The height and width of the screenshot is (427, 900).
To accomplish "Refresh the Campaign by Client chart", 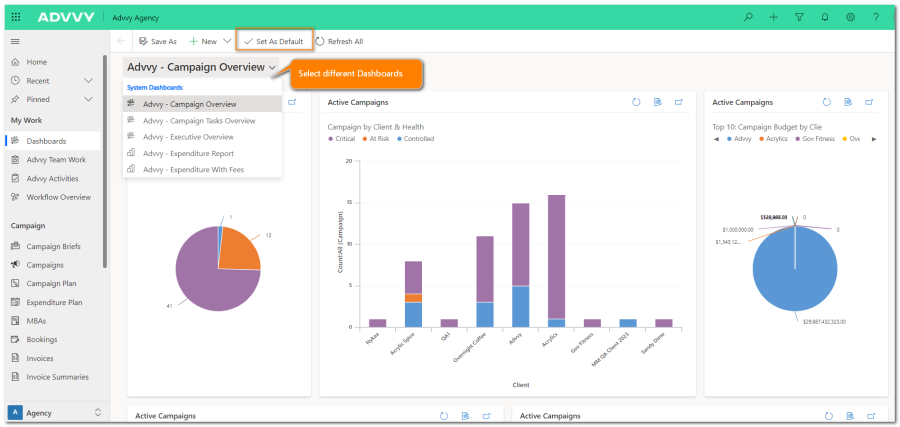I will click(x=636, y=102).
